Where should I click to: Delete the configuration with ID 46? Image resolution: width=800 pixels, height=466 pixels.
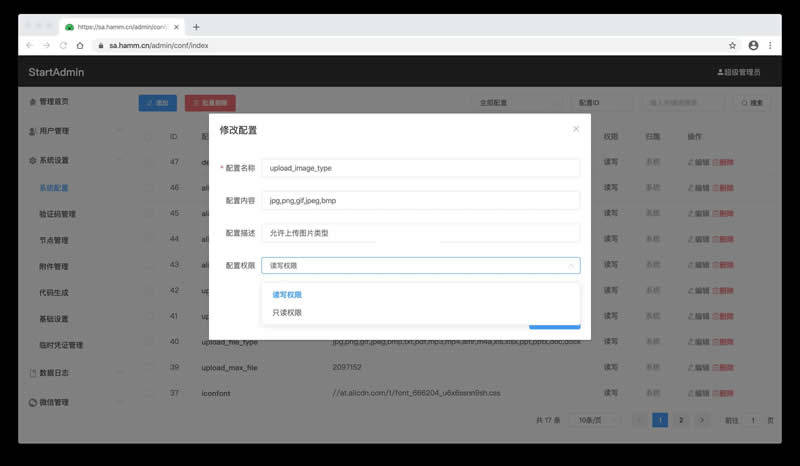(723, 188)
